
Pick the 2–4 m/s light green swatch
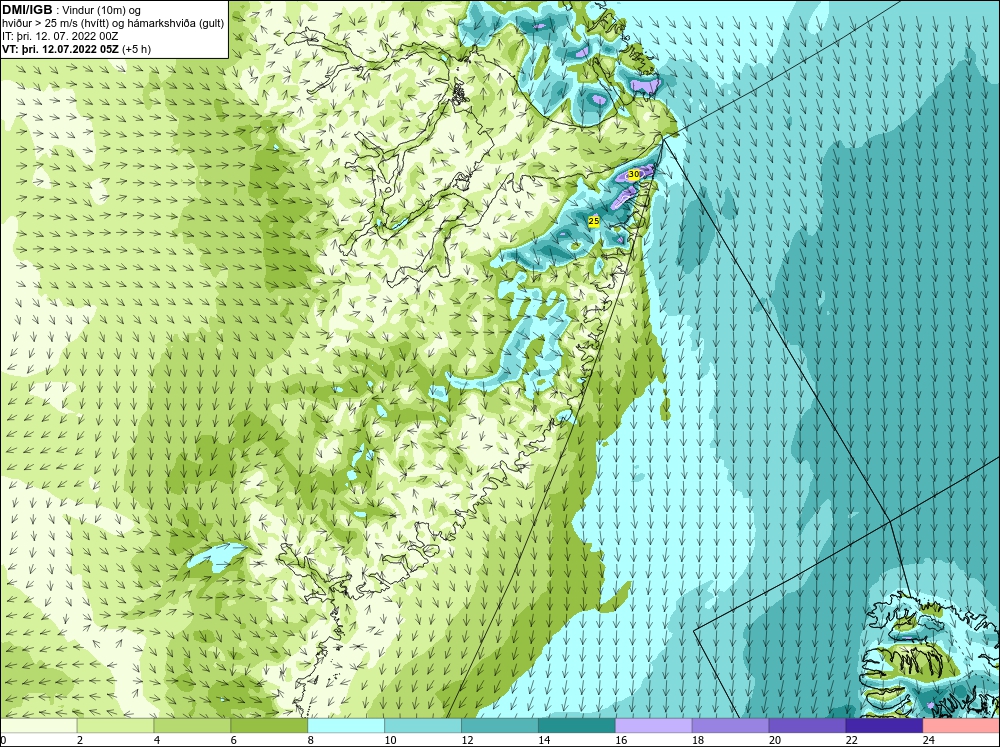[115, 726]
